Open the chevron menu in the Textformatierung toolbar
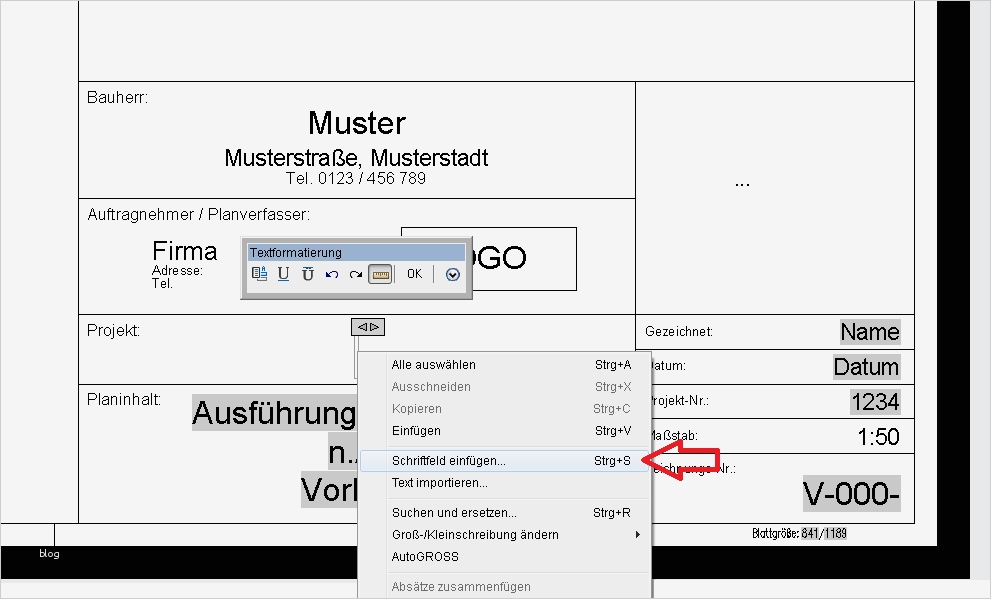 [452, 274]
